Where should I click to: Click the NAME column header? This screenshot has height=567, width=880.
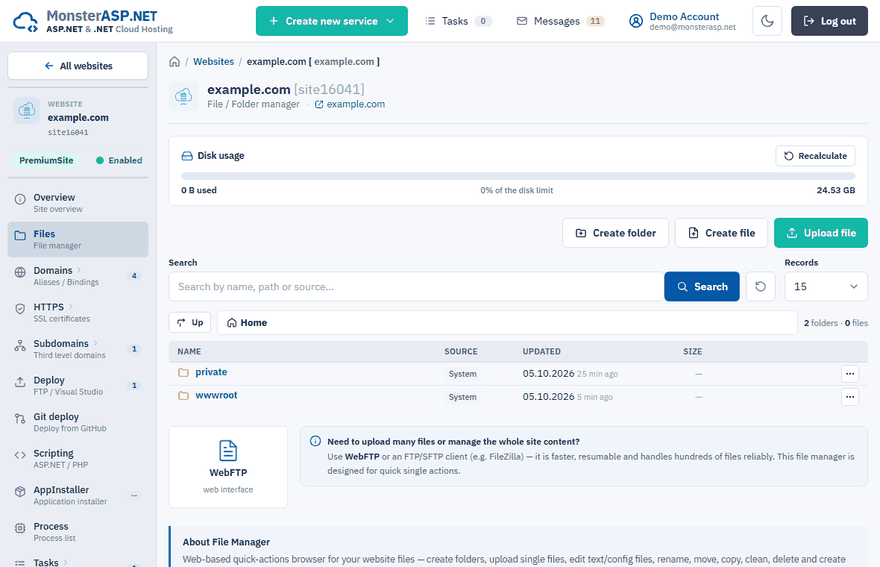(x=189, y=351)
